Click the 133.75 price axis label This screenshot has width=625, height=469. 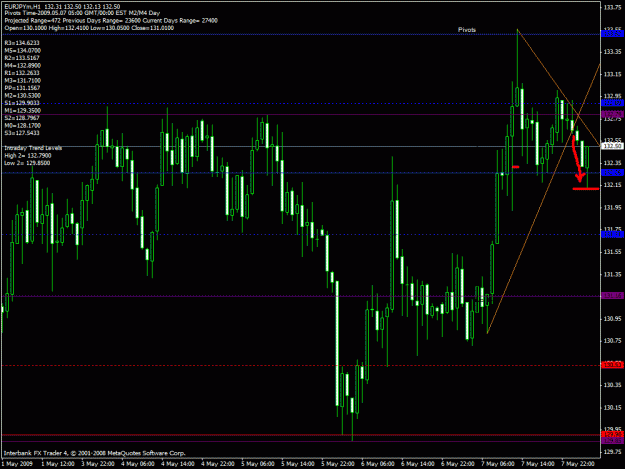(613, 7)
